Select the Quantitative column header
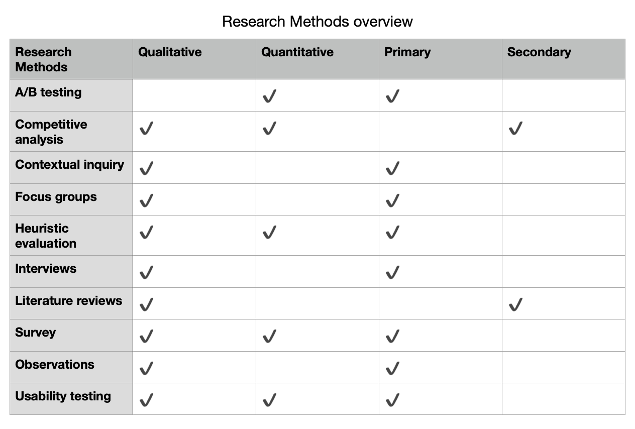 tap(297, 52)
